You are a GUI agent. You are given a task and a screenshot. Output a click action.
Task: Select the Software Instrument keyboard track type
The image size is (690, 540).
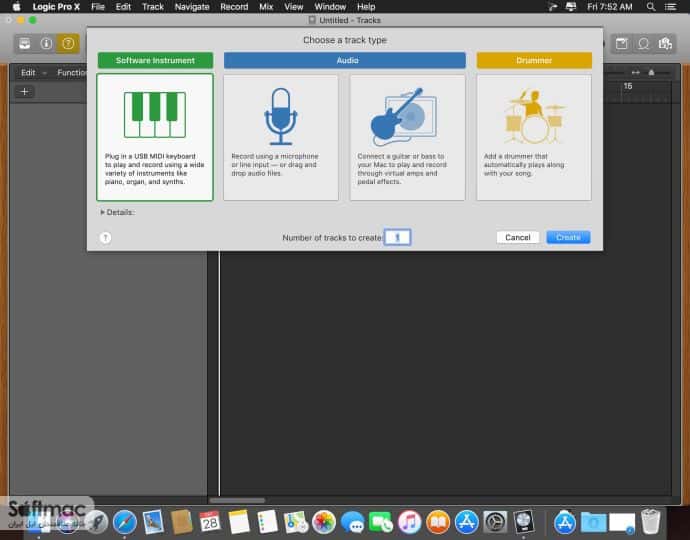(155, 137)
